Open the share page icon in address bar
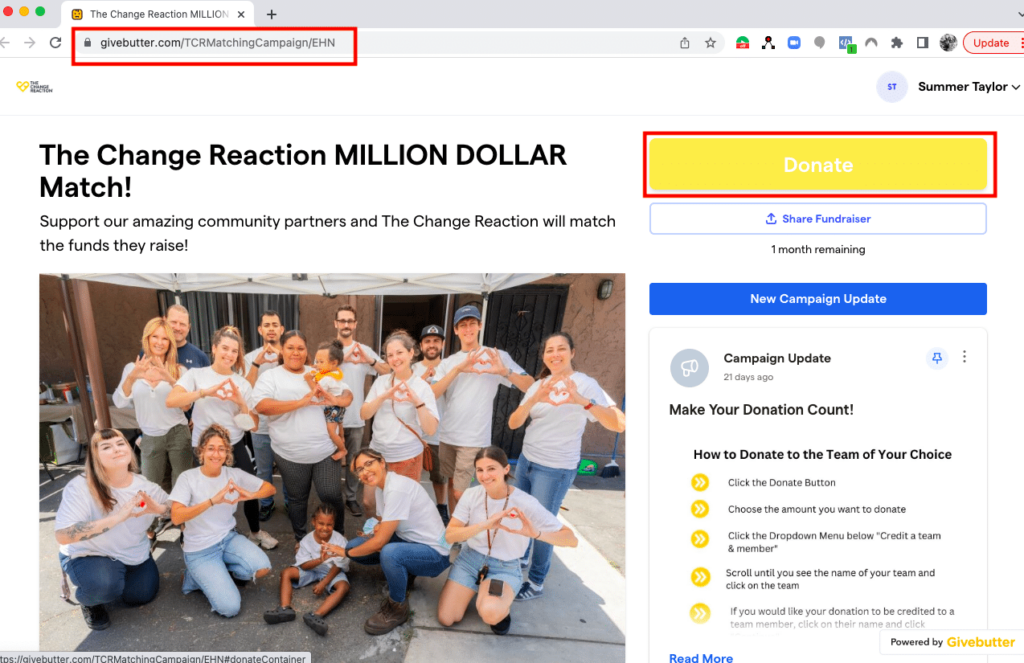The height and width of the screenshot is (663, 1024). point(684,43)
